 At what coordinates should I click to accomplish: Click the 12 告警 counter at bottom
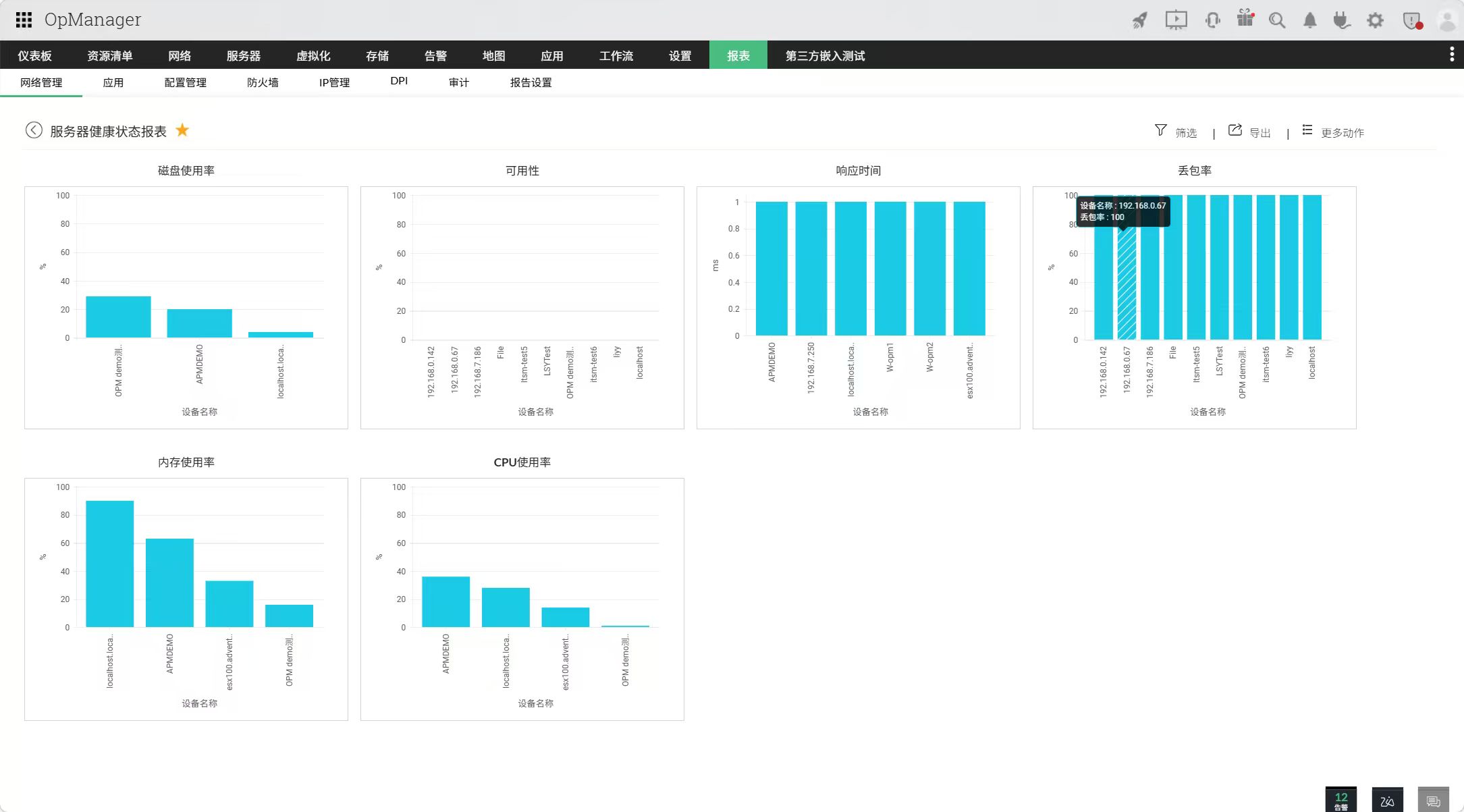(x=1340, y=800)
